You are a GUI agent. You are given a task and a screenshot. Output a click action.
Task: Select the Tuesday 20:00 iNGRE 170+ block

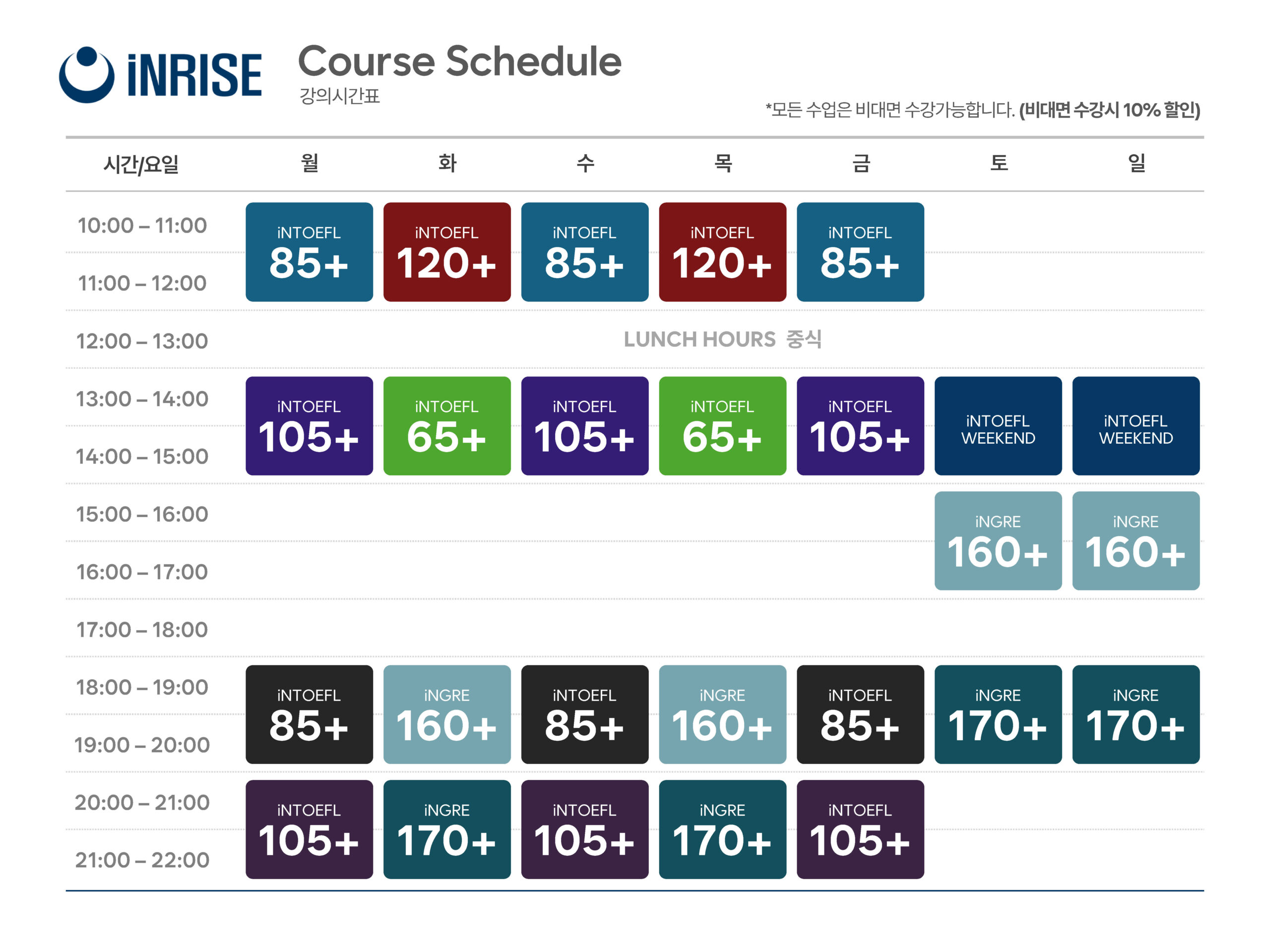(446, 829)
